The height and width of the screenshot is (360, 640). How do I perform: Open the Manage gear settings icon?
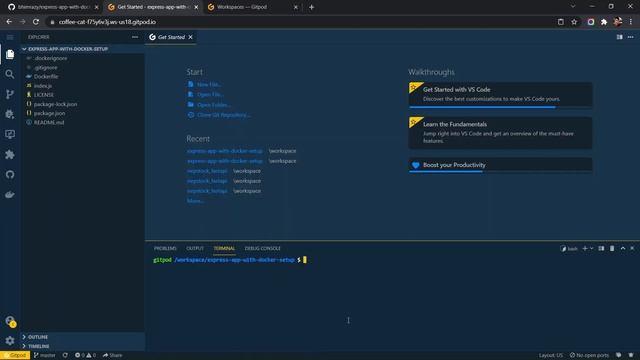click(x=10, y=340)
